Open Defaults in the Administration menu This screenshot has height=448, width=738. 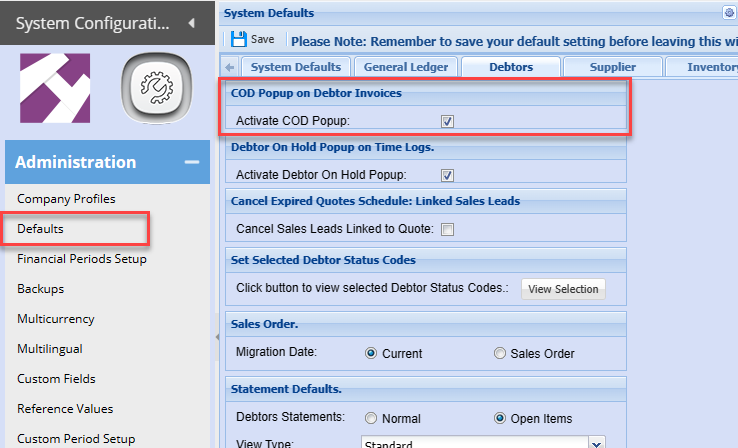[41, 229]
